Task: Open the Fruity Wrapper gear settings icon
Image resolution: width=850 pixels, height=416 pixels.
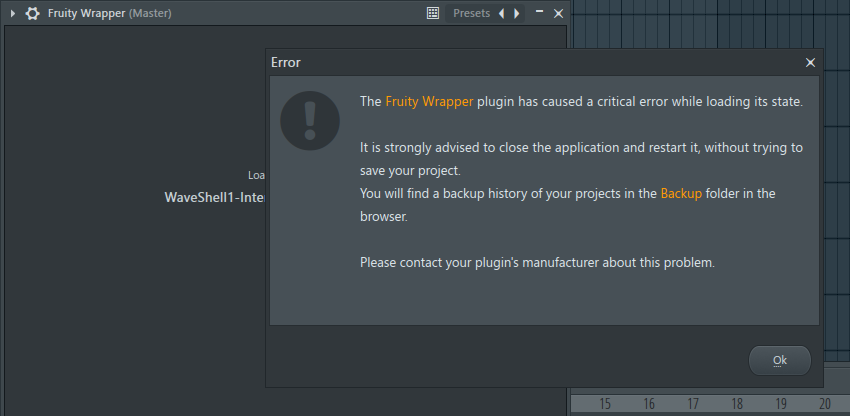Action: (x=33, y=14)
